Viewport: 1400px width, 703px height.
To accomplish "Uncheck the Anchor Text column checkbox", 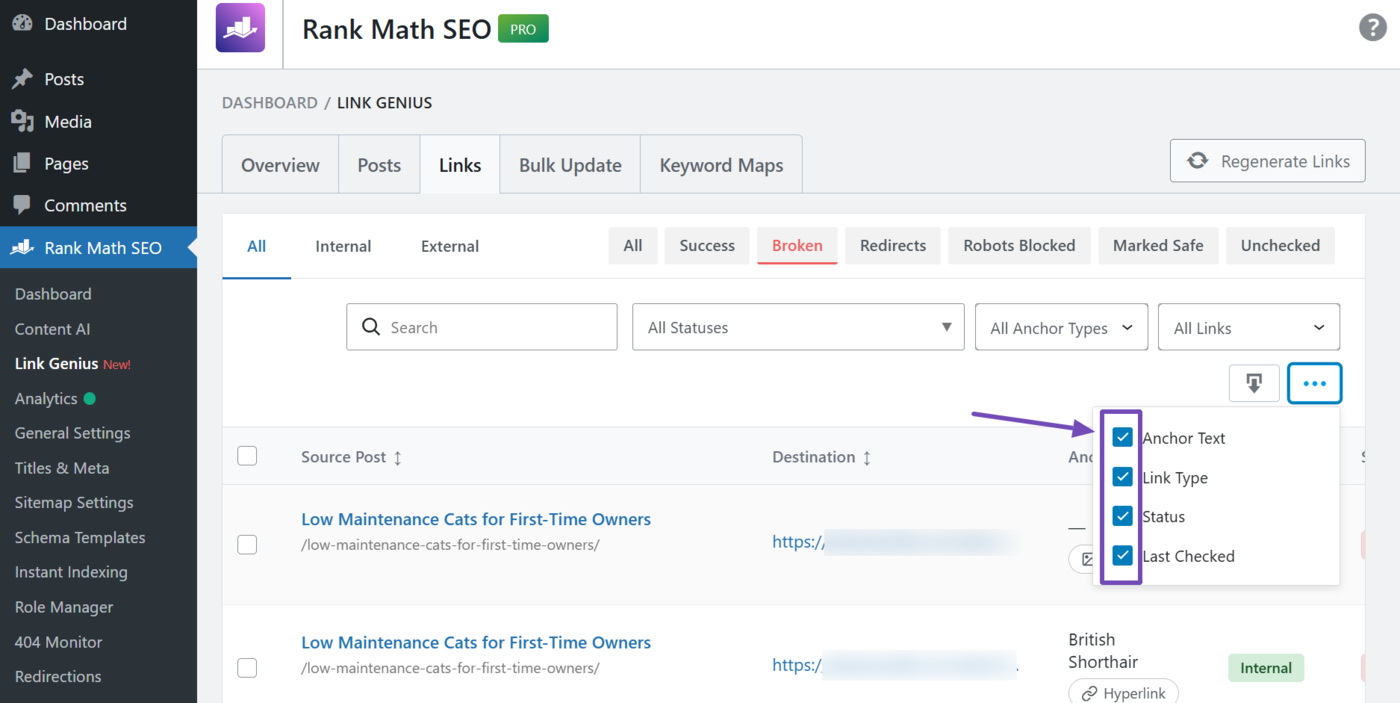I will click(x=1122, y=437).
